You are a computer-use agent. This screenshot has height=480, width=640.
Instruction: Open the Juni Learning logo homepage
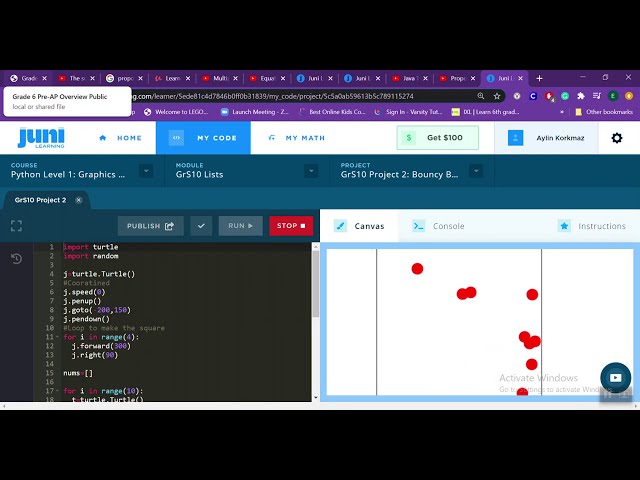pyautogui.click(x=41, y=138)
